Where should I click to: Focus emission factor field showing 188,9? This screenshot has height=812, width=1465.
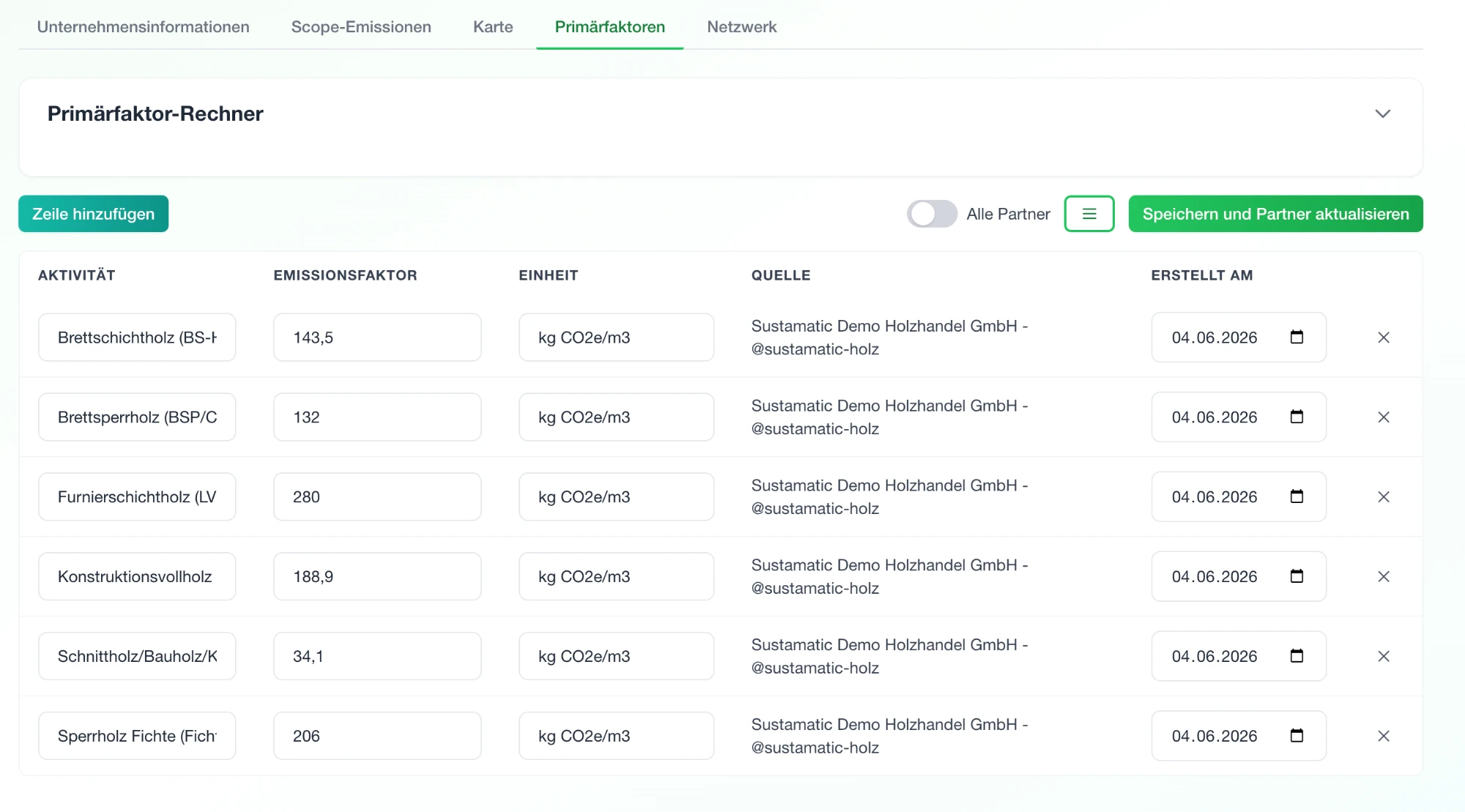click(377, 577)
